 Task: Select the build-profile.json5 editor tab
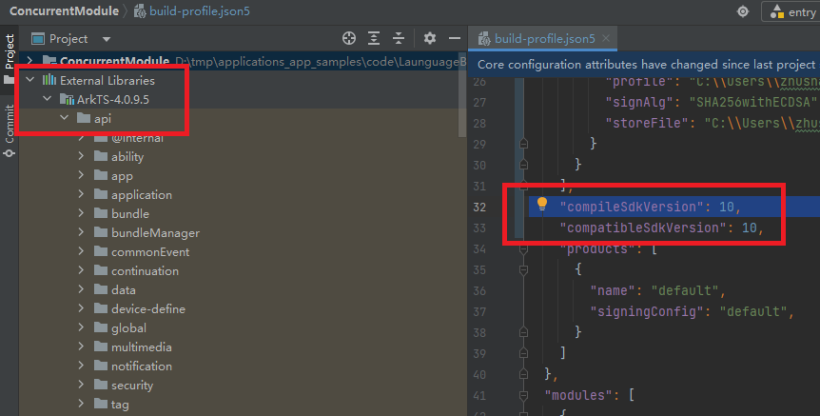click(544, 39)
